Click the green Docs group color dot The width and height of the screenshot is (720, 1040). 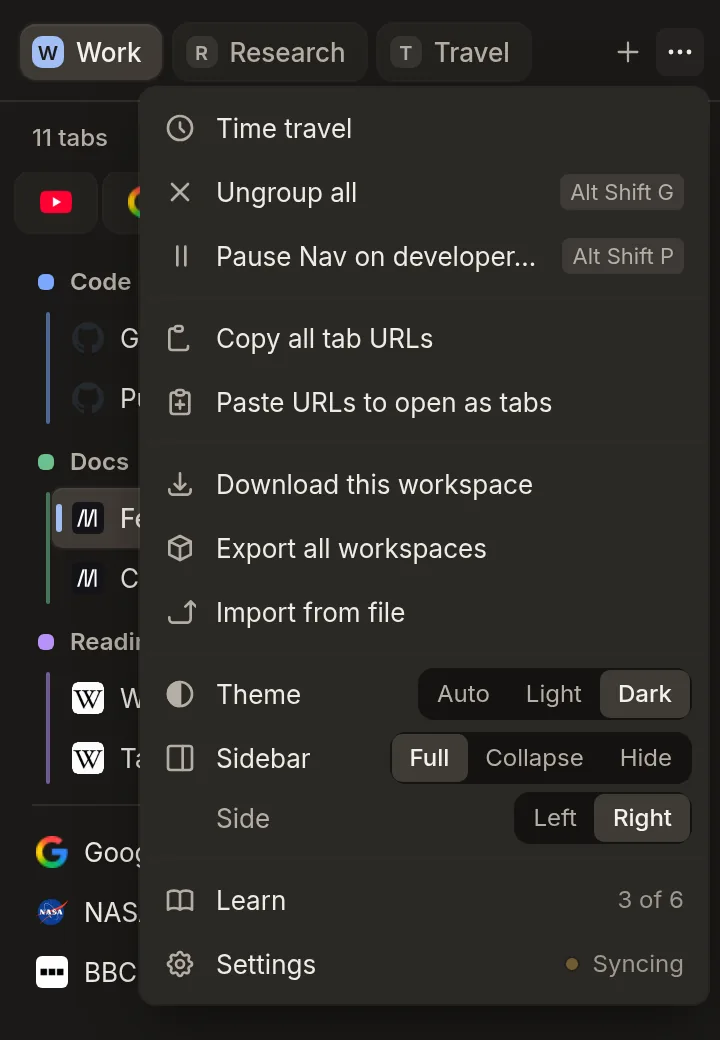click(x=46, y=462)
